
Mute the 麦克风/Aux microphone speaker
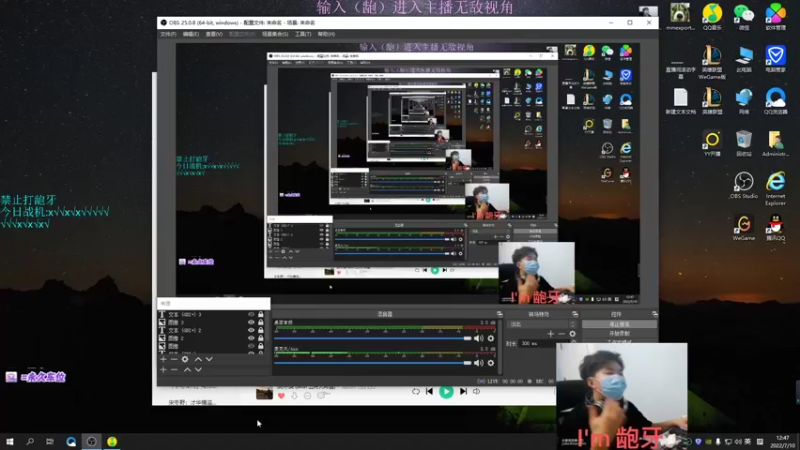(479, 363)
